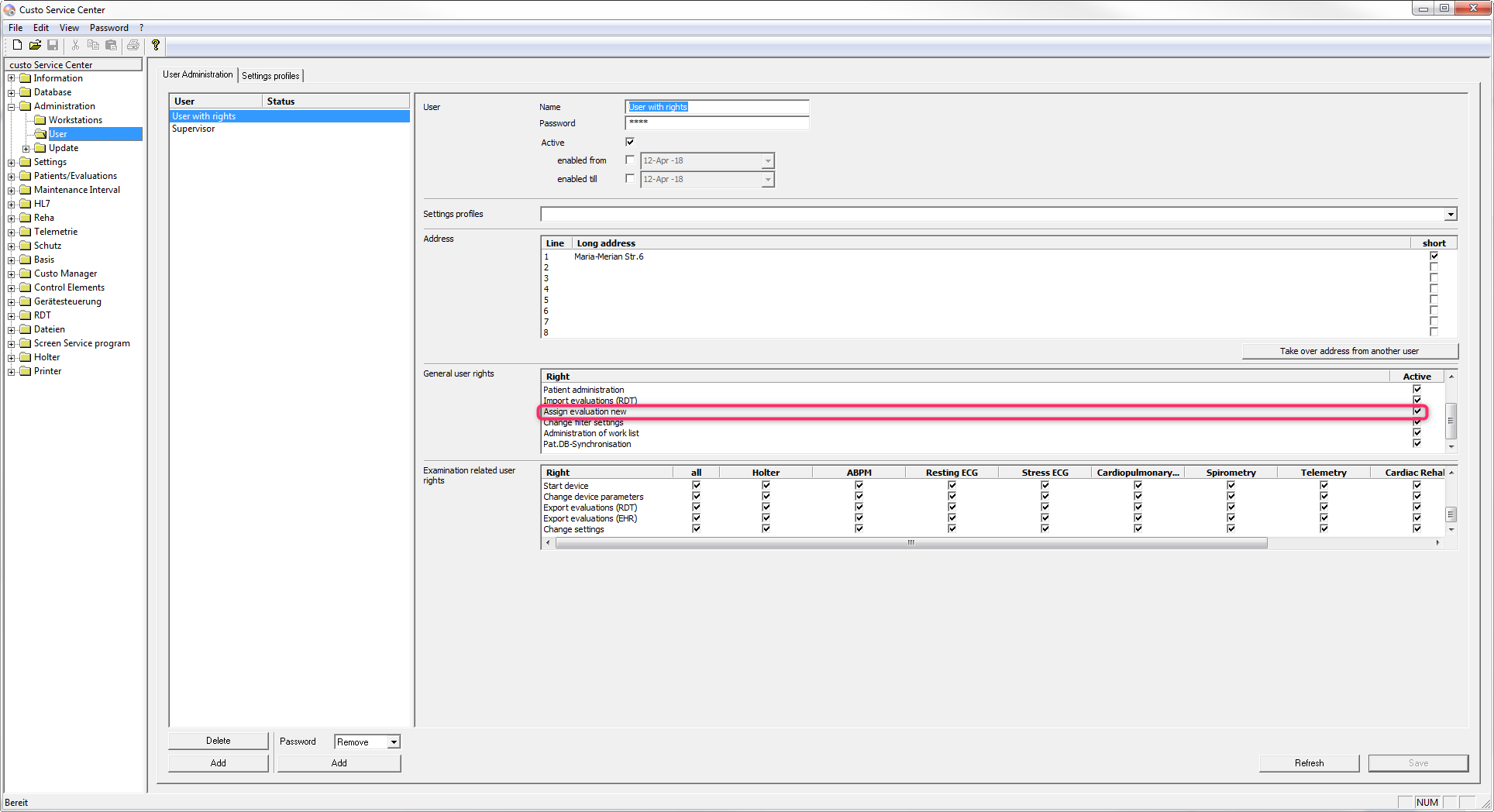Click the RDT folder icon

(x=26, y=315)
